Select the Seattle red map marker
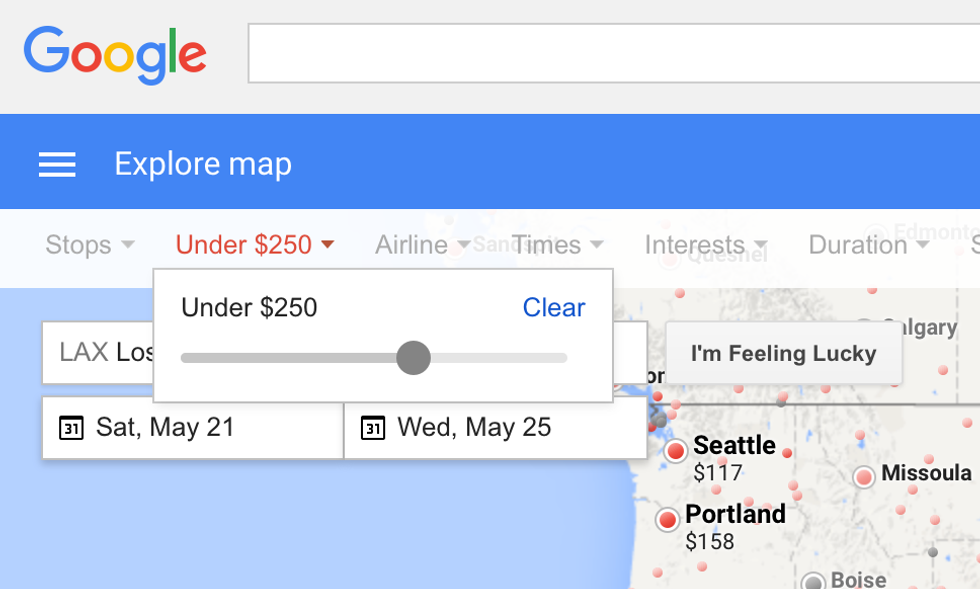 (676, 451)
